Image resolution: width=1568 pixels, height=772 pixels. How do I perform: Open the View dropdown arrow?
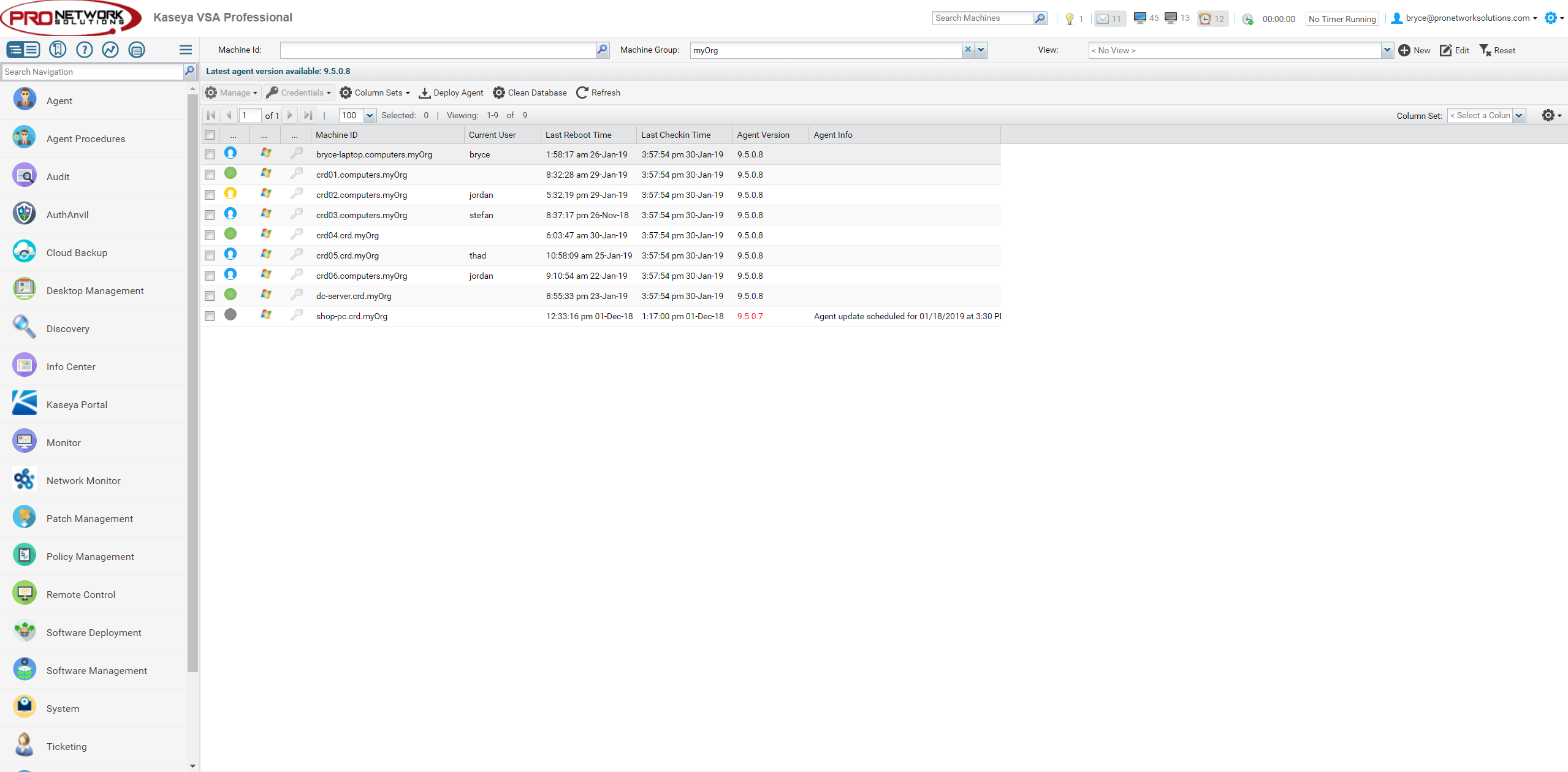click(1387, 50)
